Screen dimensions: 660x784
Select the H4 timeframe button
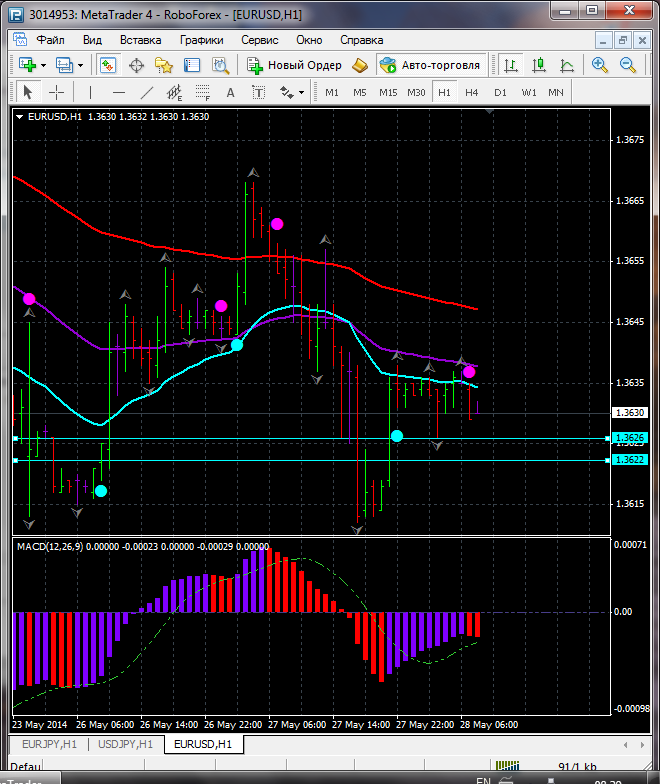coord(471,92)
